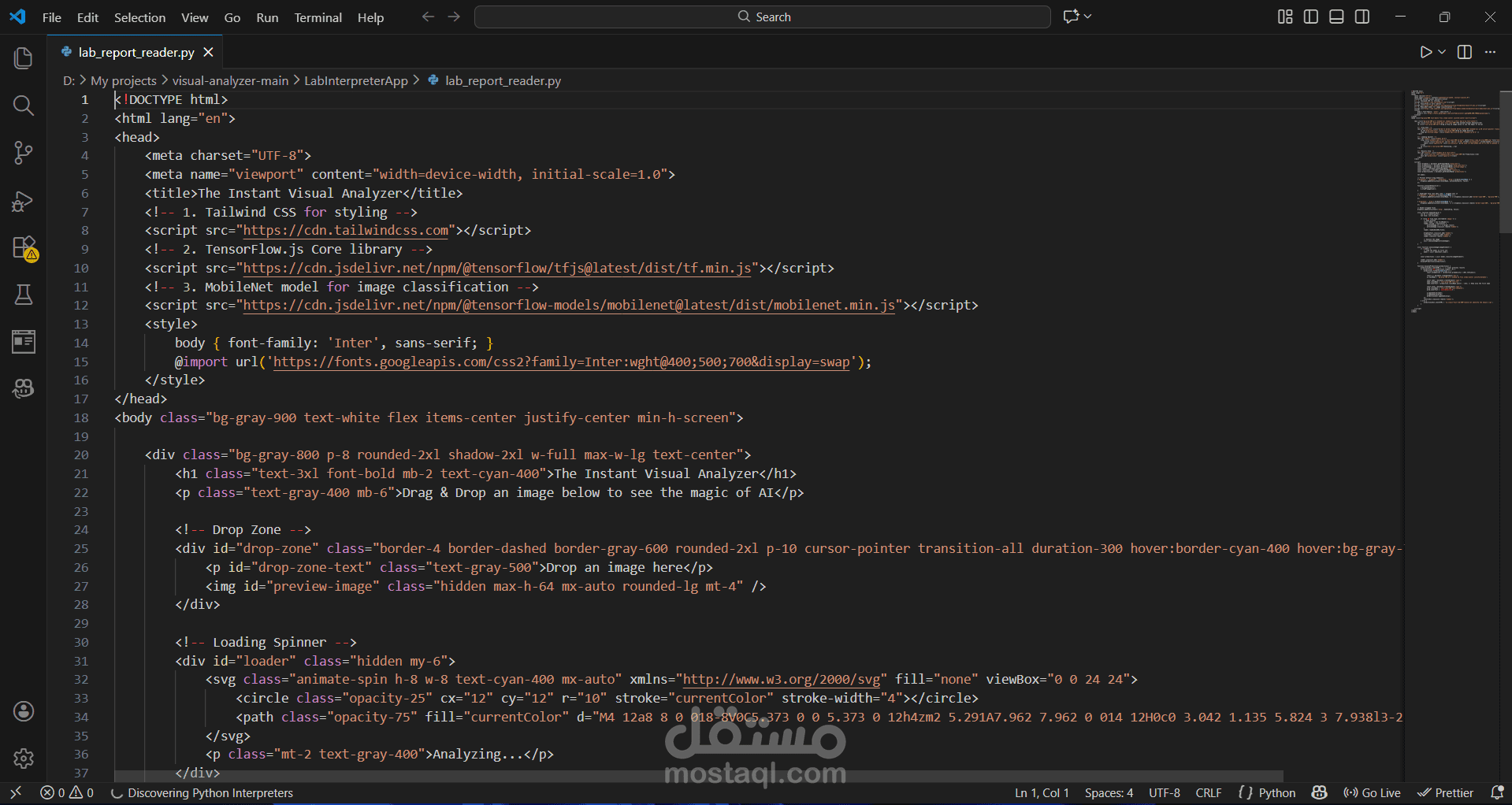
Task: Open the Manage gear icon
Action: [24, 758]
